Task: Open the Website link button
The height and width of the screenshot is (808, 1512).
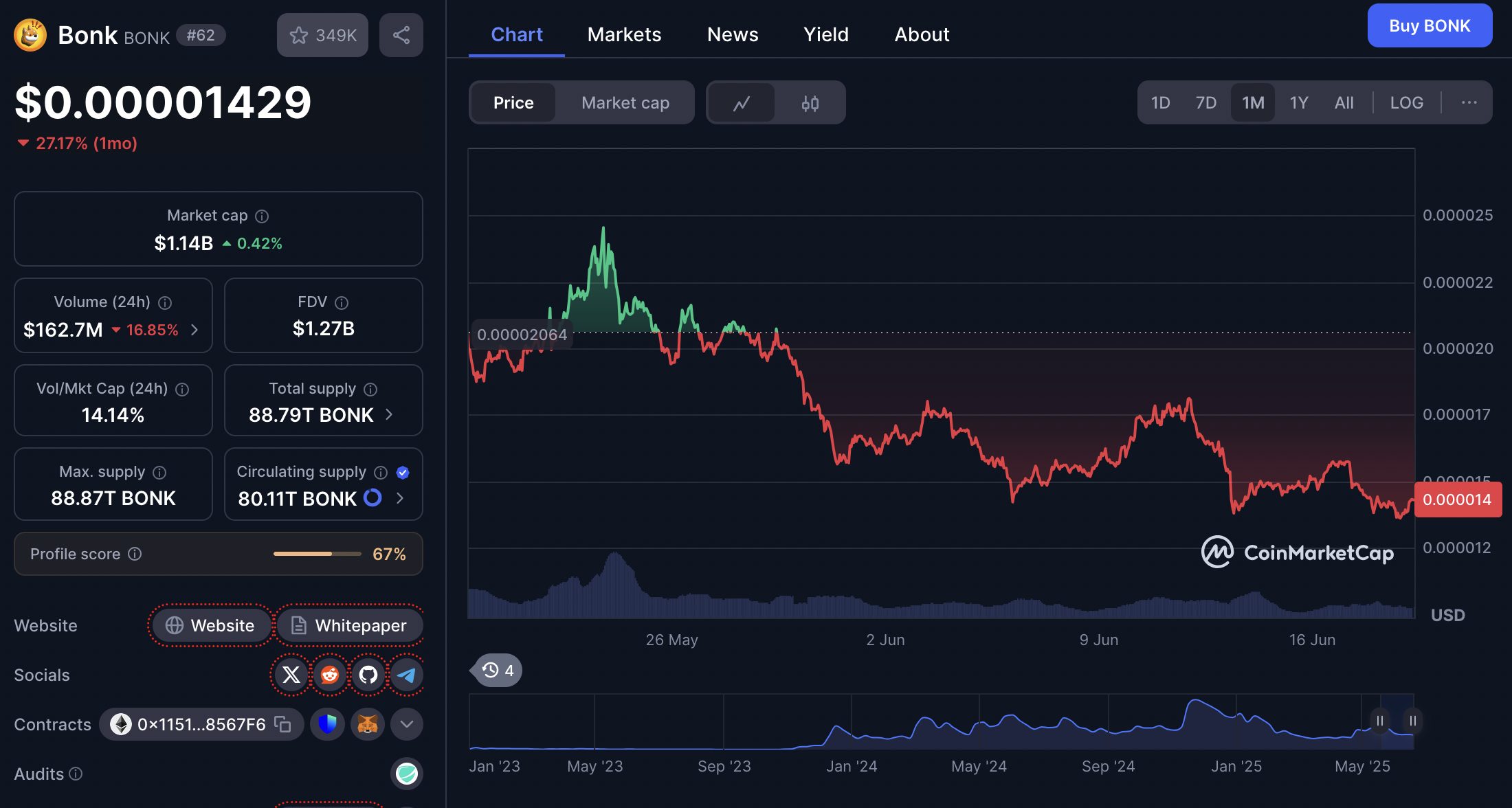Action: pyautogui.click(x=210, y=625)
